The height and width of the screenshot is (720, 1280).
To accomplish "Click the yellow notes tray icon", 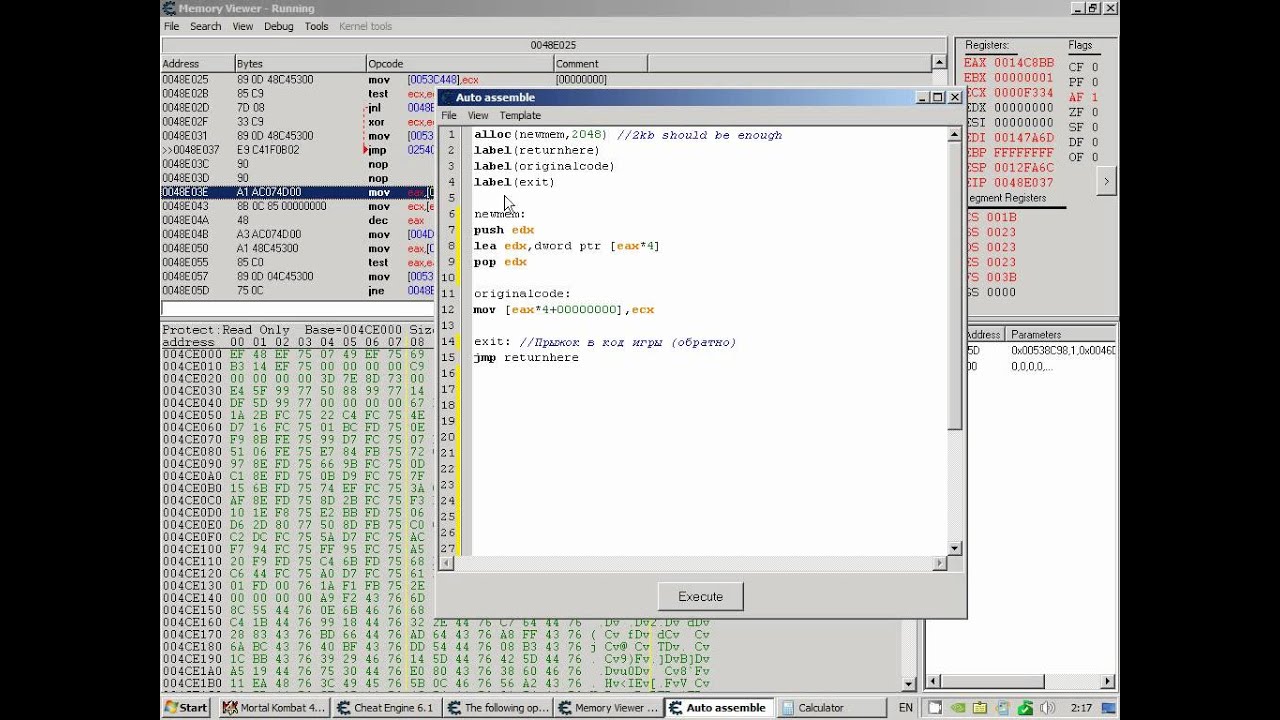I will 981,707.
